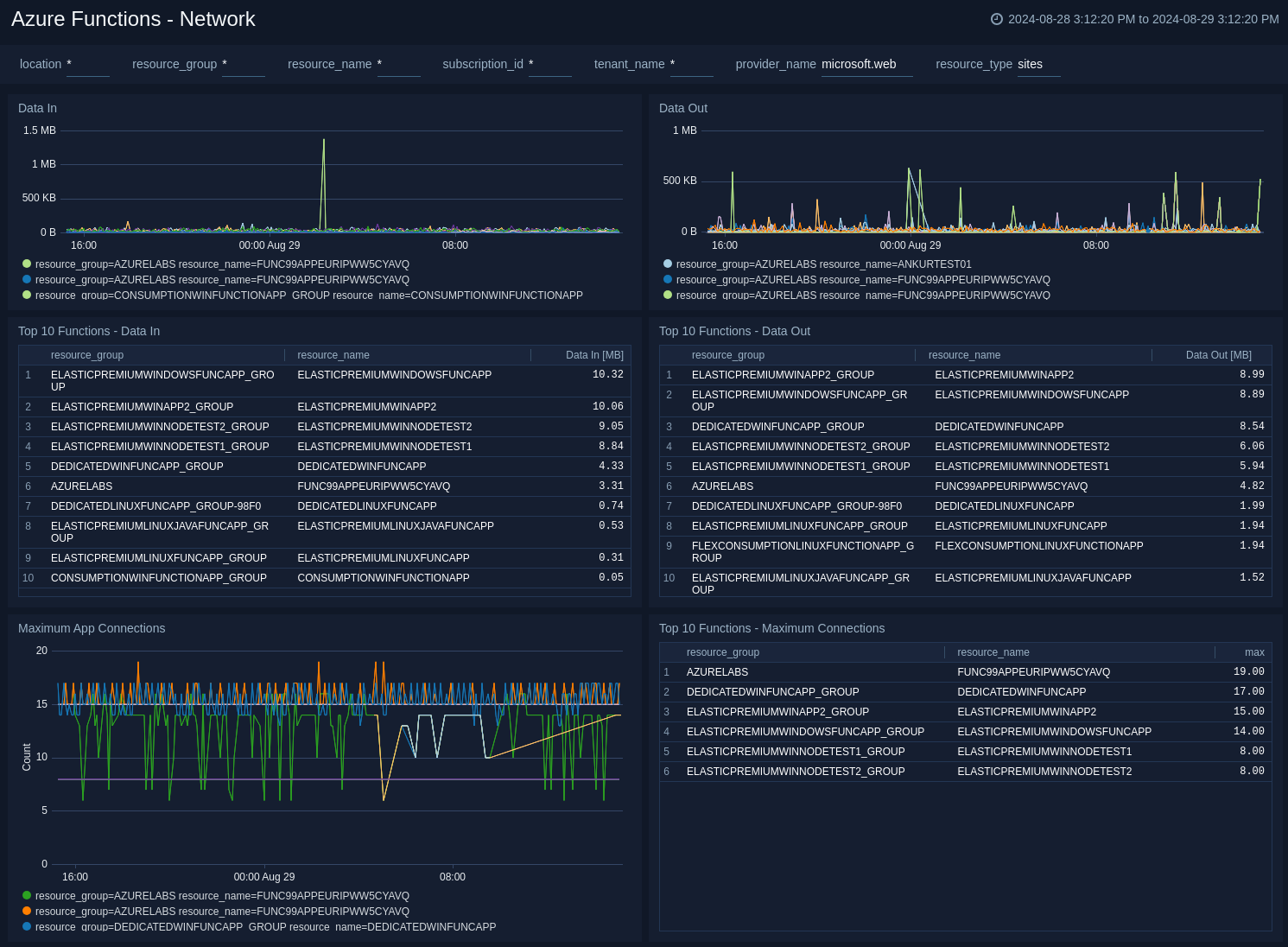1288x947 pixels.
Task: Sort Maximum Connections table by resource_group header
Action: [723, 652]
